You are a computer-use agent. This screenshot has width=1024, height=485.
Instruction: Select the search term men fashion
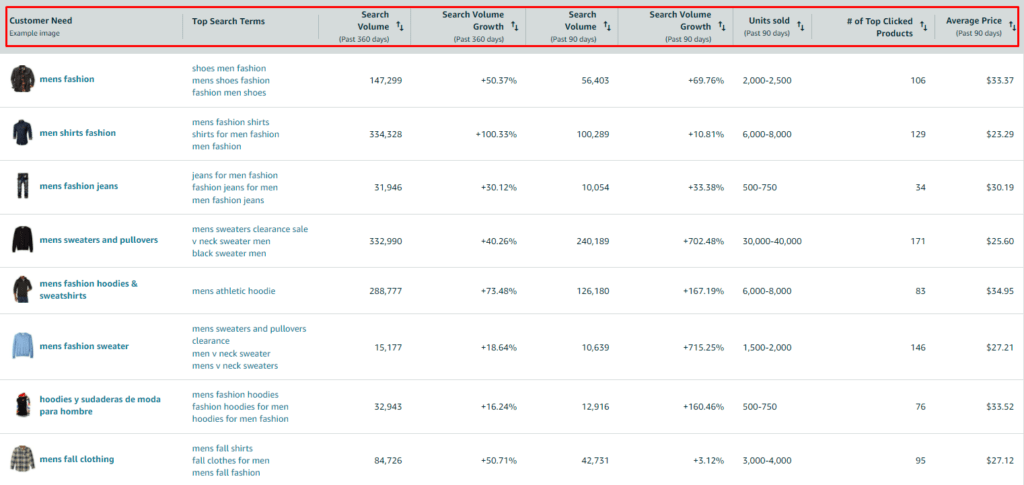(217, 147)
